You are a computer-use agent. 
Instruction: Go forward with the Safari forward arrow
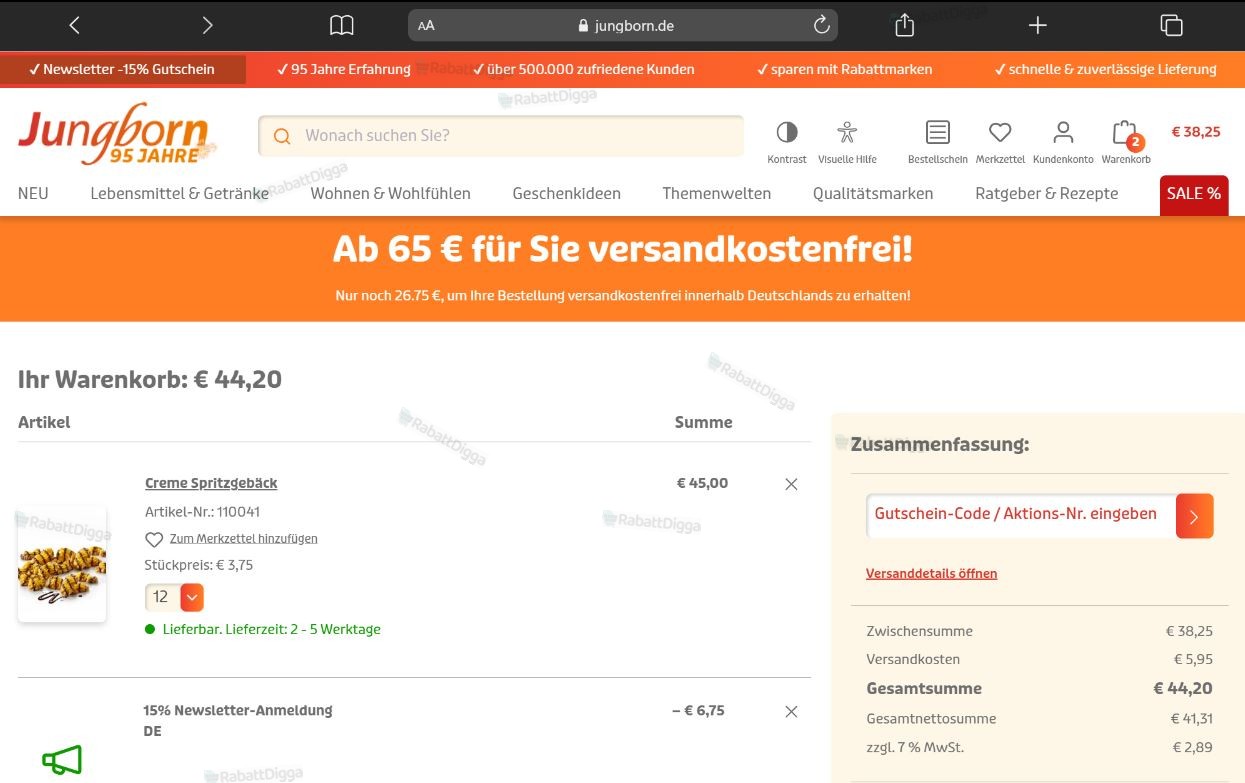pos(207,25)
